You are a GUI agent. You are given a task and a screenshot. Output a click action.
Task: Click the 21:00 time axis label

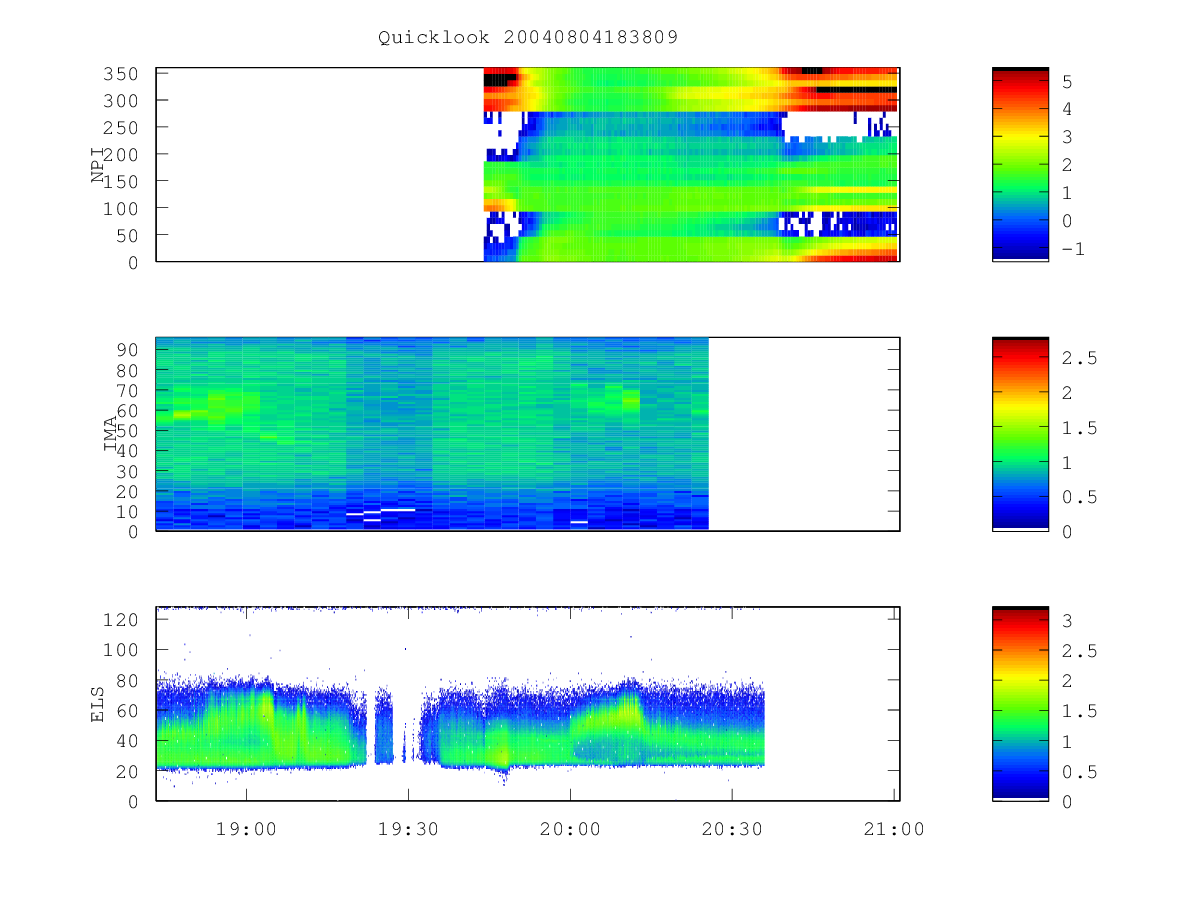click(894, 829)
